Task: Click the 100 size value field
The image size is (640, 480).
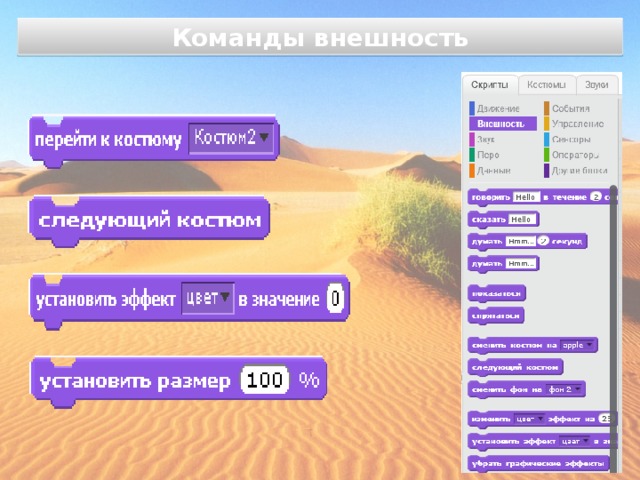Action: click(x=265, y=380)
